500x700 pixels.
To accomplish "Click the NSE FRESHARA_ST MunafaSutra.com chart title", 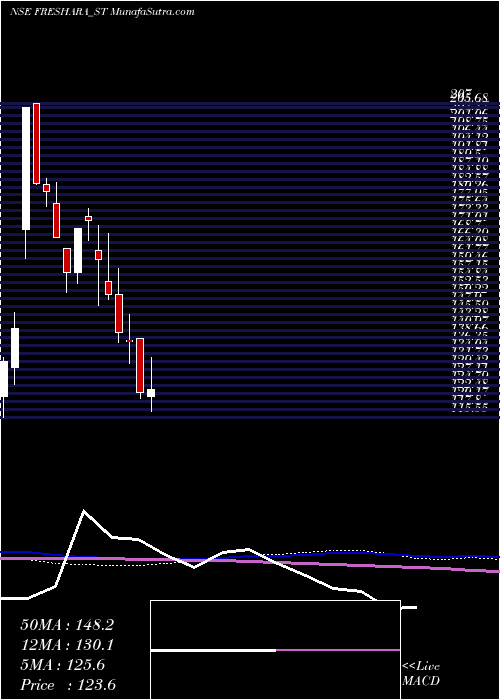I will coord(102,12).
